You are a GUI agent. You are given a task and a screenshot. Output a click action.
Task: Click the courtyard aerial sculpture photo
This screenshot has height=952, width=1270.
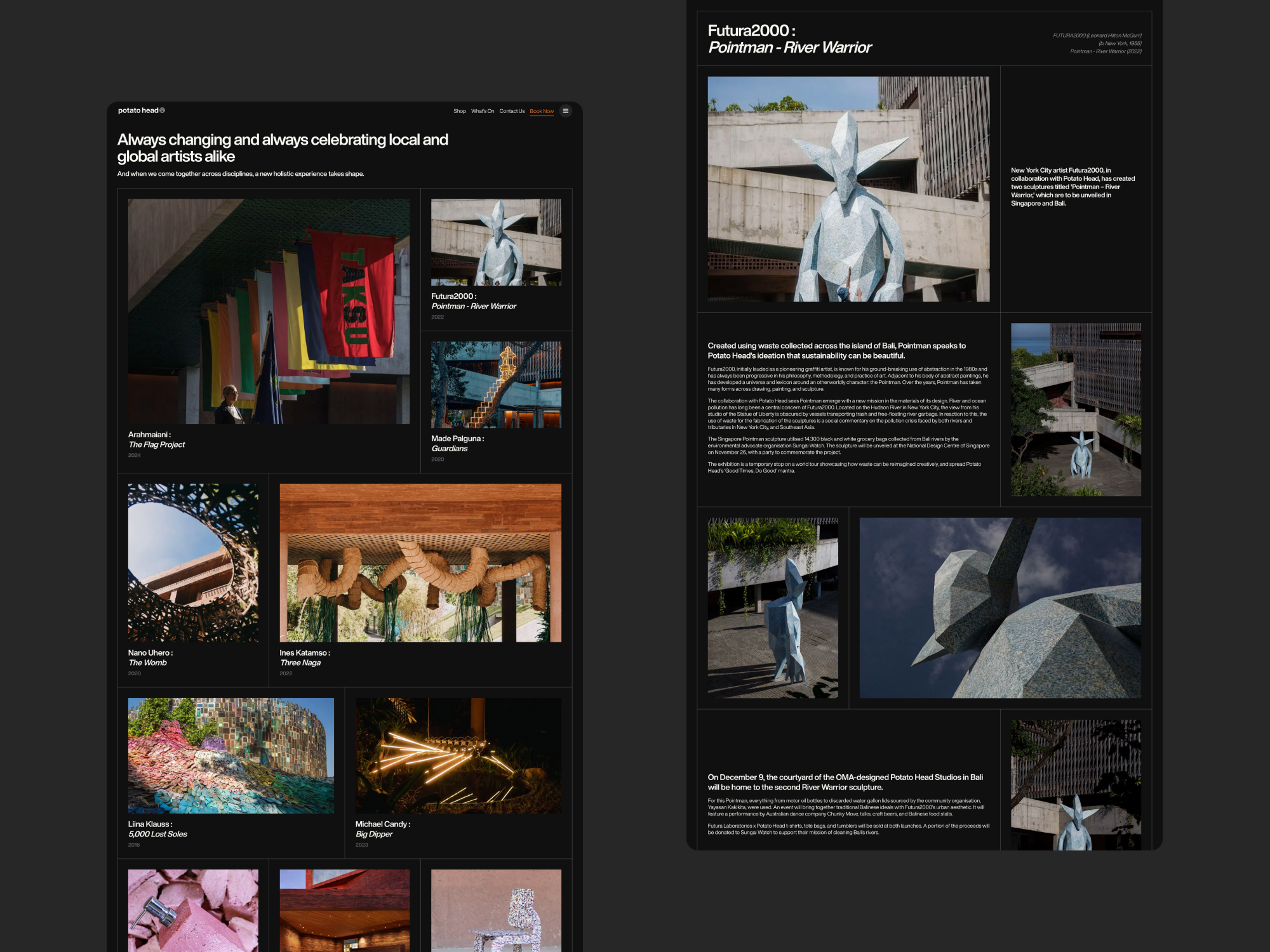coord(1076,410)
